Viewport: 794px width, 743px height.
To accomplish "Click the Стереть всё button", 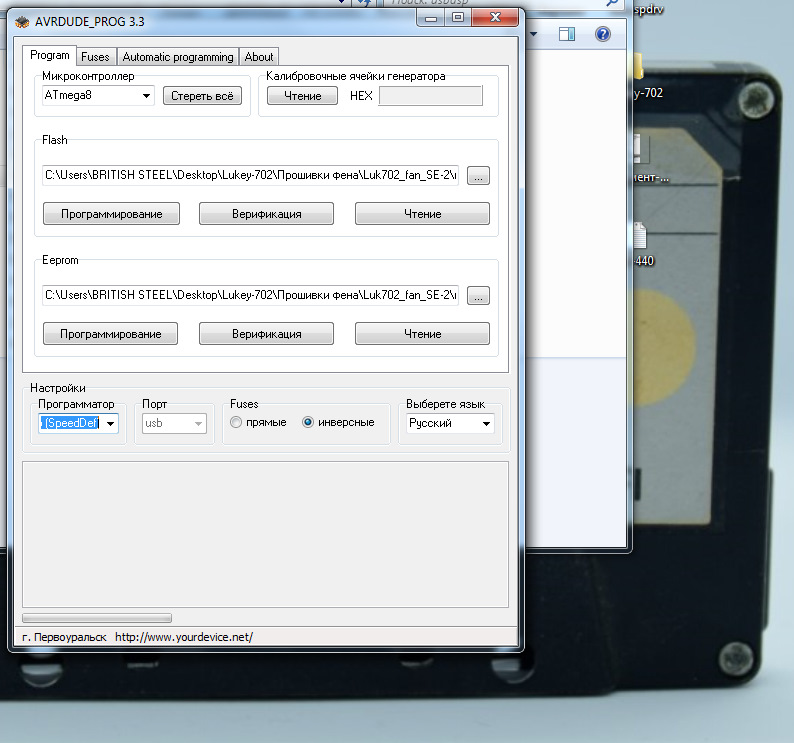I will 202,96.
